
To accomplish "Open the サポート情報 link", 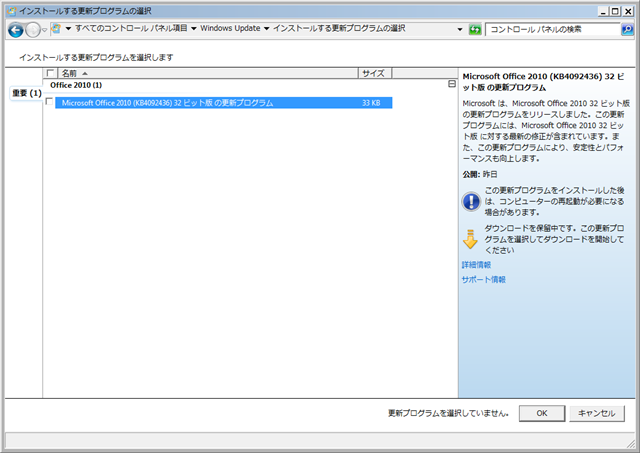I will click(x=484, y=280).
